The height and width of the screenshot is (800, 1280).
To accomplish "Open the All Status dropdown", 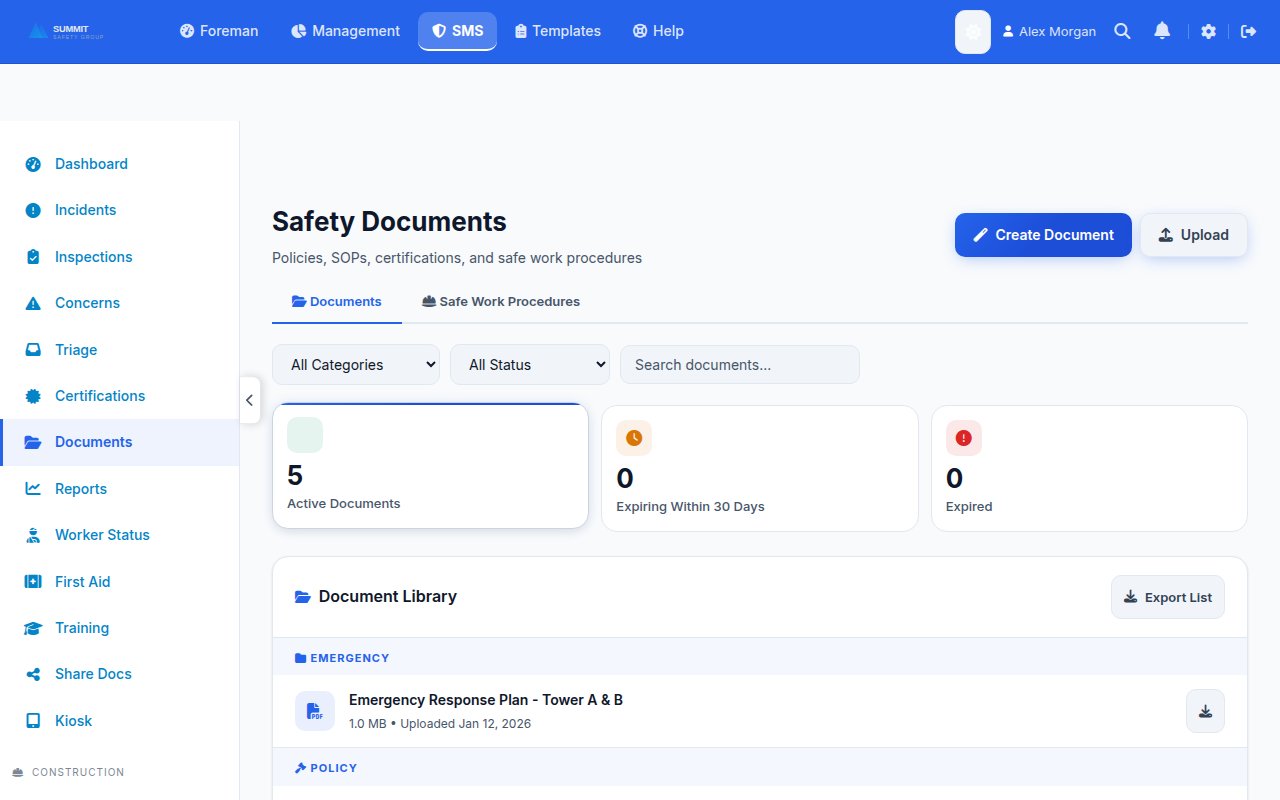I will pos(530,364).
